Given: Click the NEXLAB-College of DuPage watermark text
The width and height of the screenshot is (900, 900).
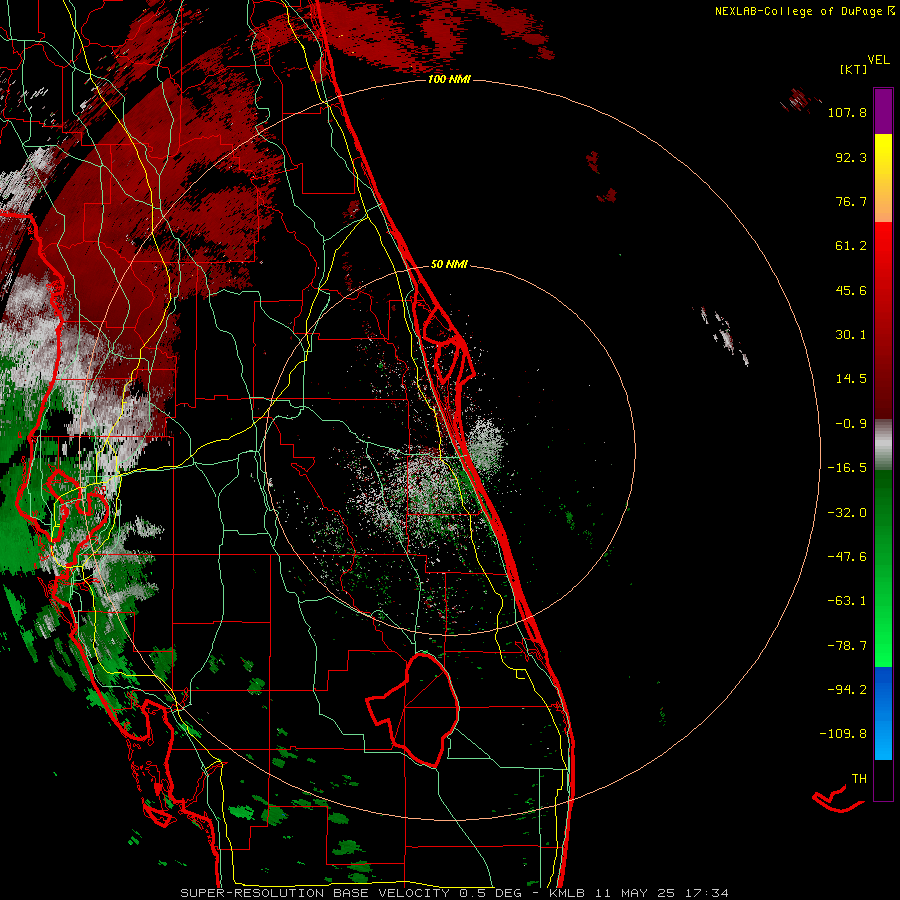Looking at the screenshot, I should point(804,11).
